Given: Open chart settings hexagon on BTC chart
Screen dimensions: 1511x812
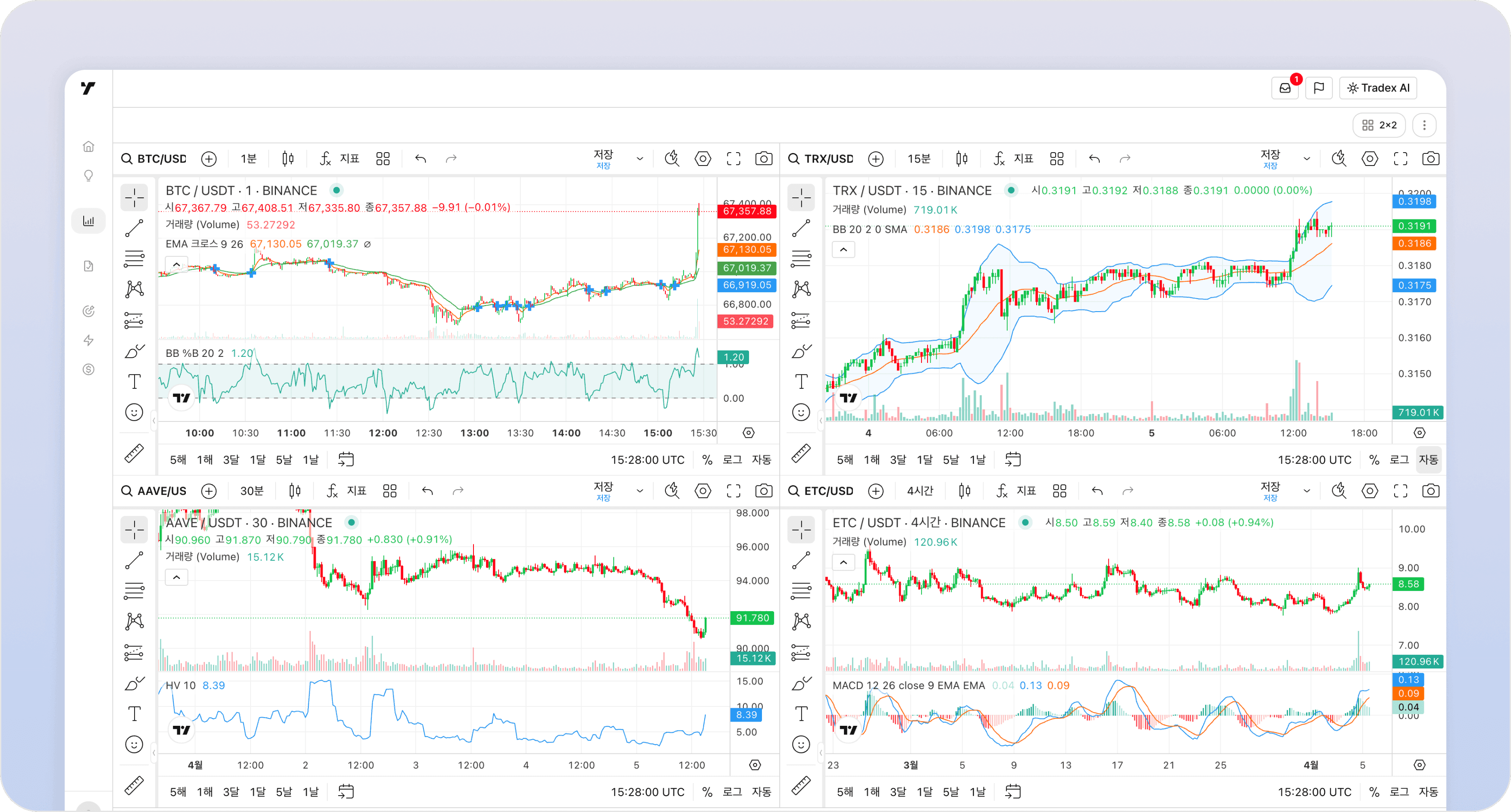Looking at the screenshot, I should coord(703,159).
